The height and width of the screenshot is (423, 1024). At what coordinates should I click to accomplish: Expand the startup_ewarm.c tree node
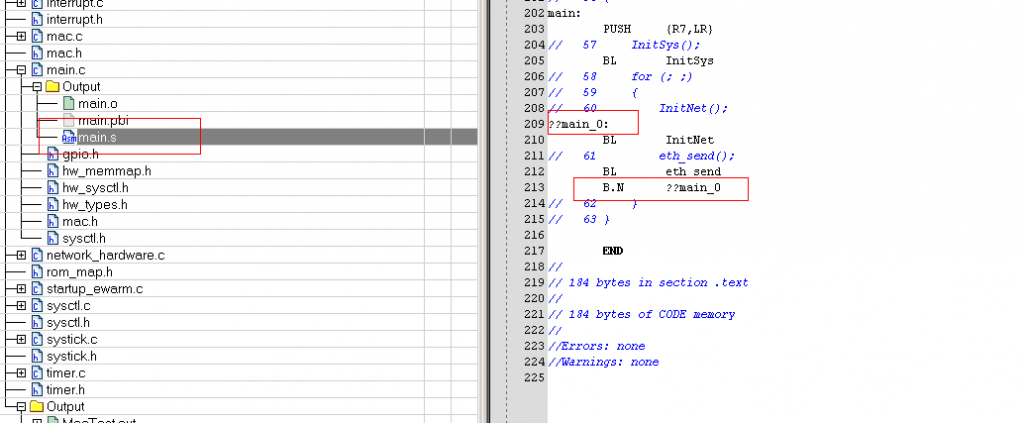21,289
